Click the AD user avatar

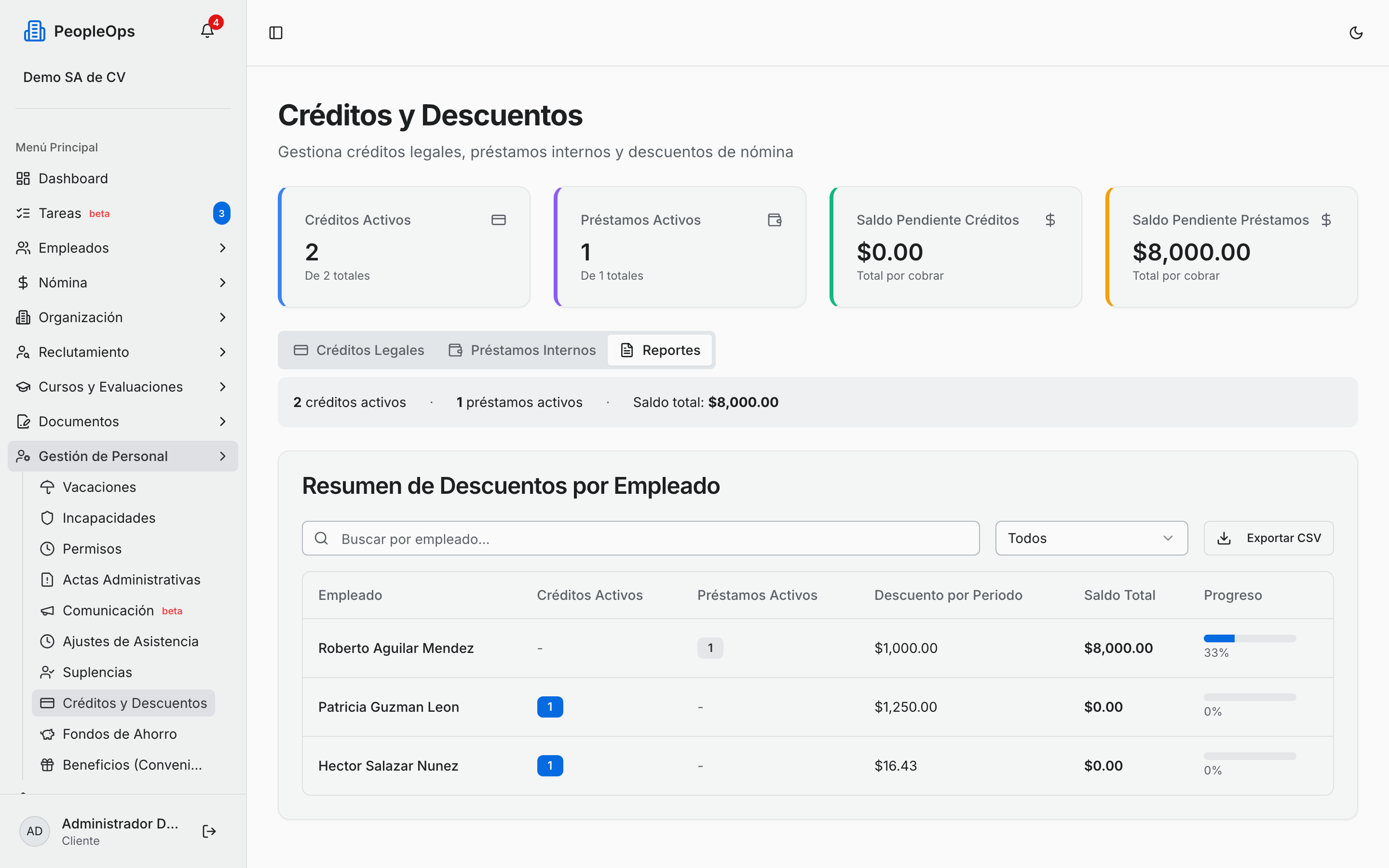point(34,831)
